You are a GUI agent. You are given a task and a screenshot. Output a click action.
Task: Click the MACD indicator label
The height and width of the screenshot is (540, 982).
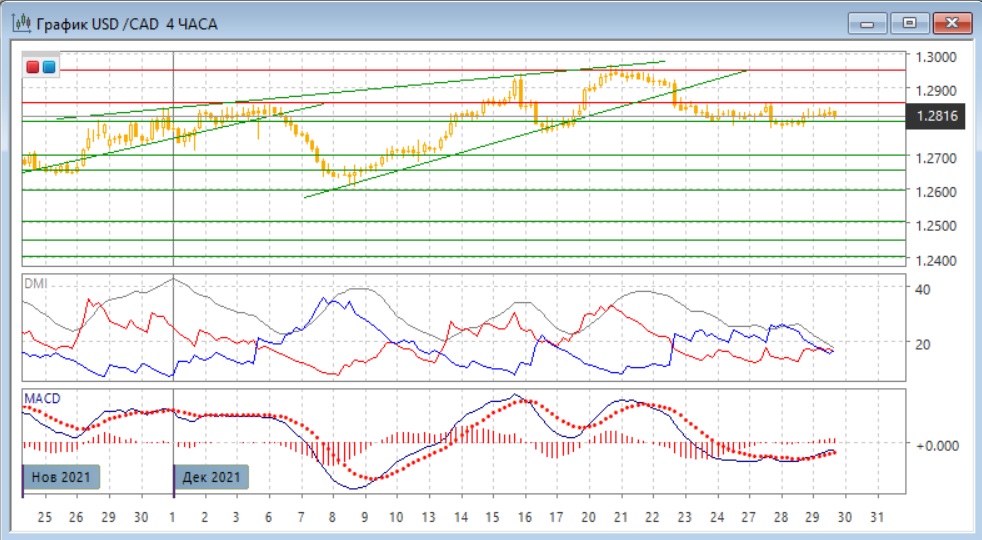(41, 398)
